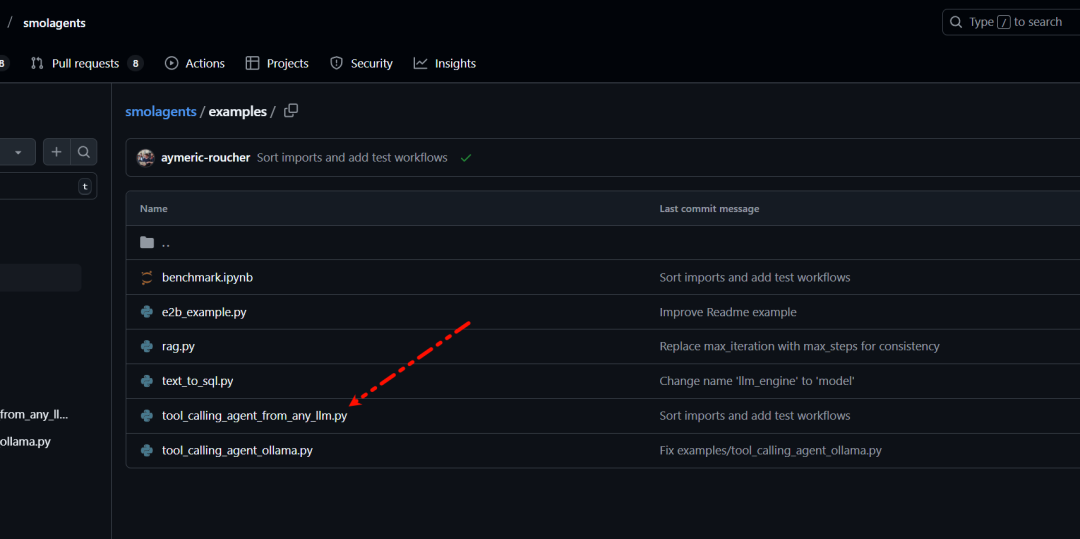Click the graph Insights icon
The width and height of the screenshot is (1080, 539).
(420, 63)
